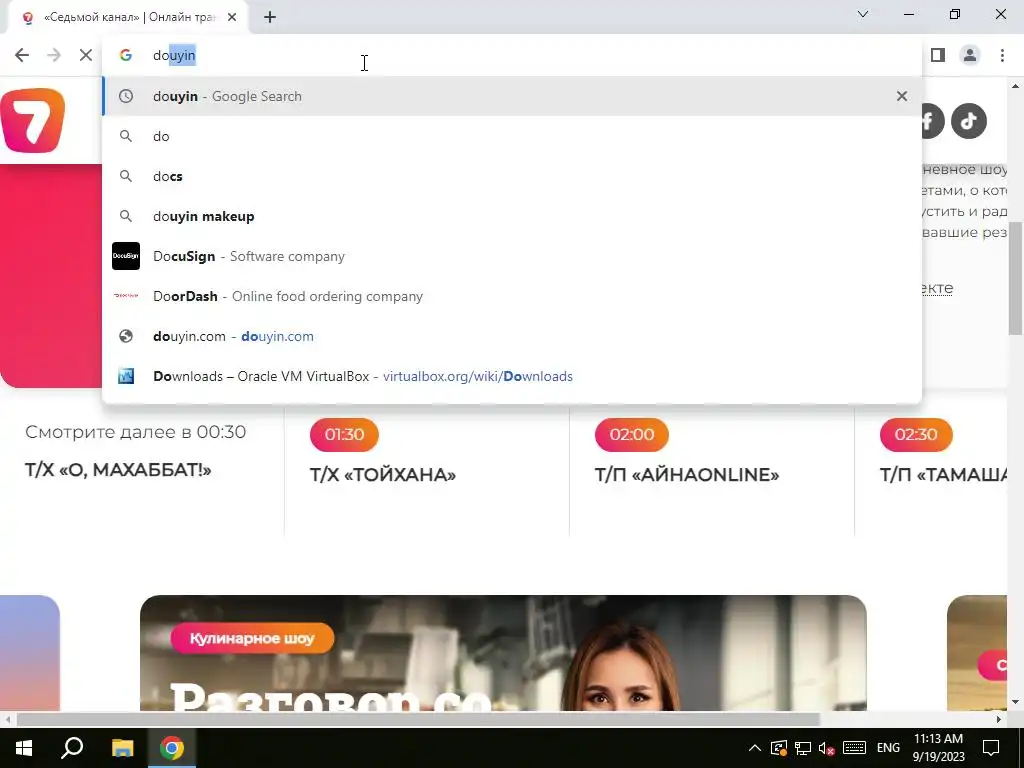Show hidden system tray icons
Image resolution: width=1024 pixels, height=768 pixels.
click(754, 748)
